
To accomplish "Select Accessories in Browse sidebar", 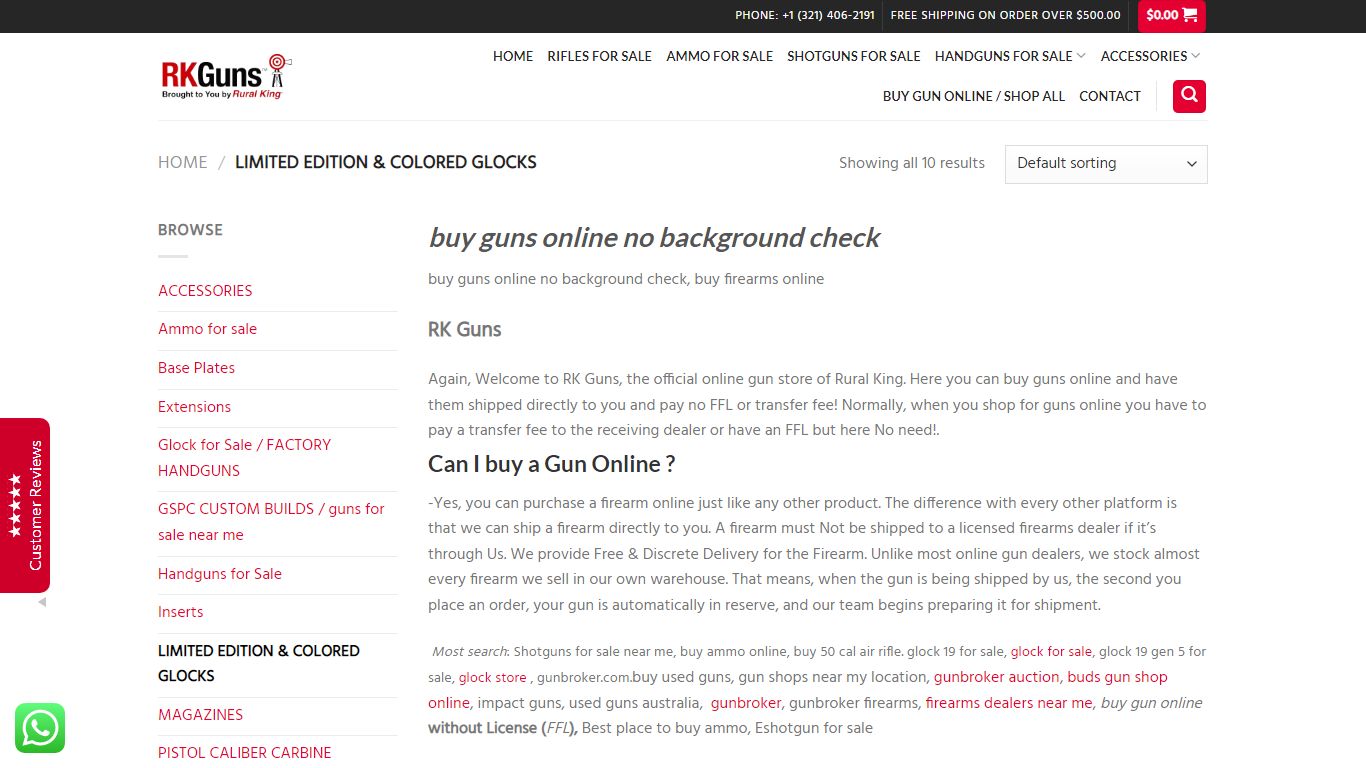I will 205,291.
